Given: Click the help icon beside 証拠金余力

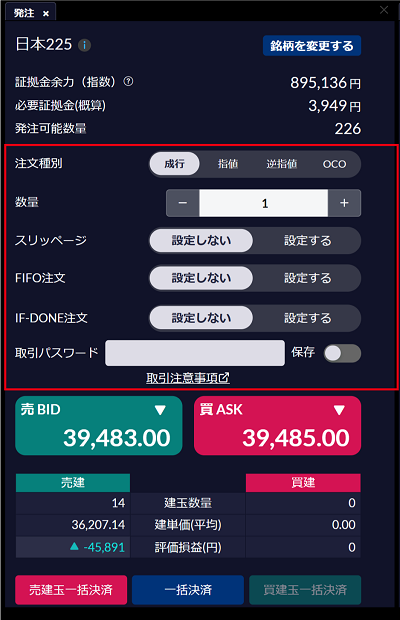Looking at the screenshot, I should 128,81.
